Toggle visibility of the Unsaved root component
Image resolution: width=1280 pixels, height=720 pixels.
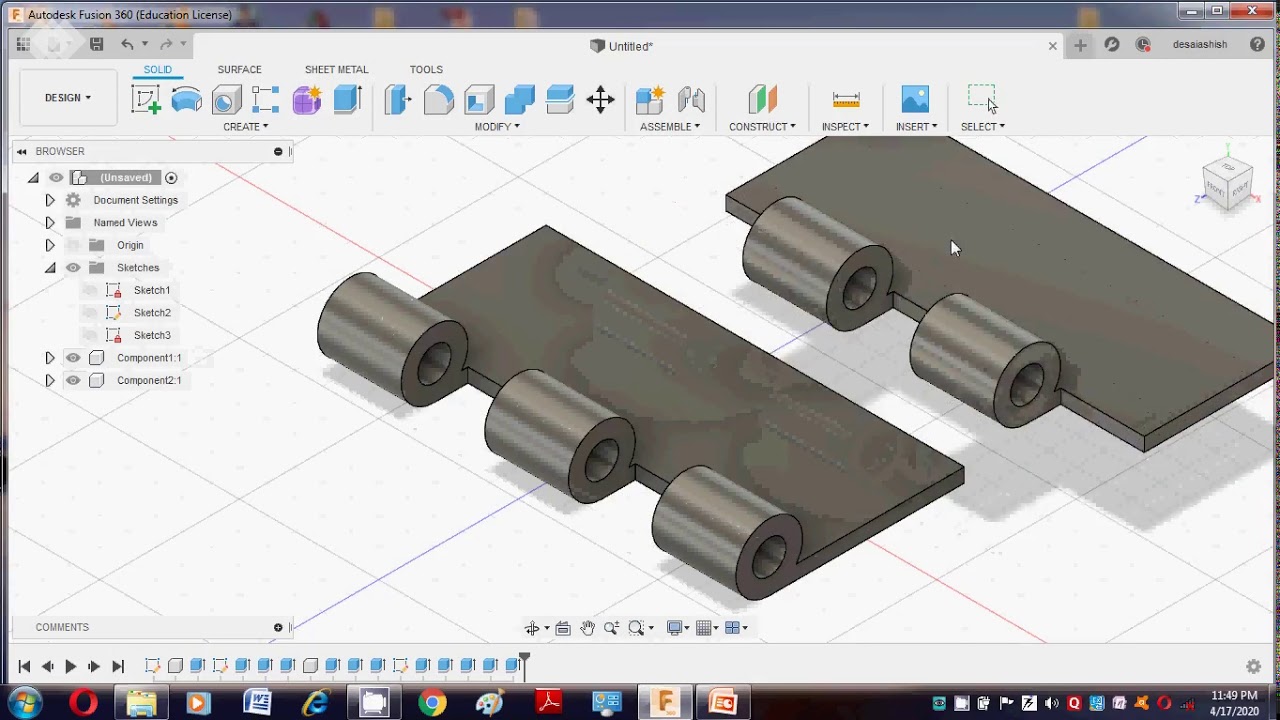point(56,178)
